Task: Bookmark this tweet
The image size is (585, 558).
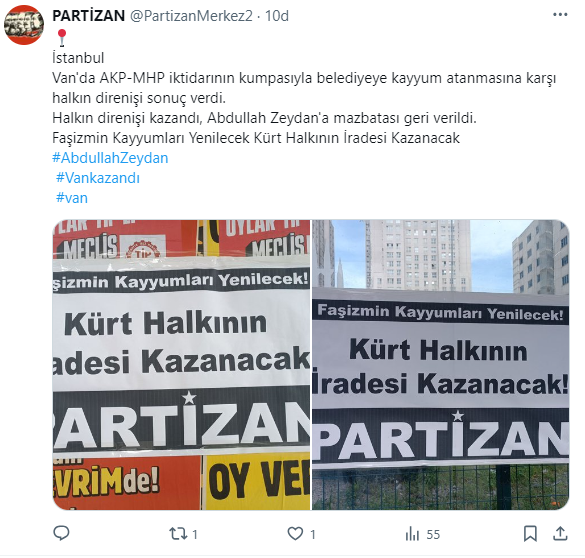Action: click(530, 534)
